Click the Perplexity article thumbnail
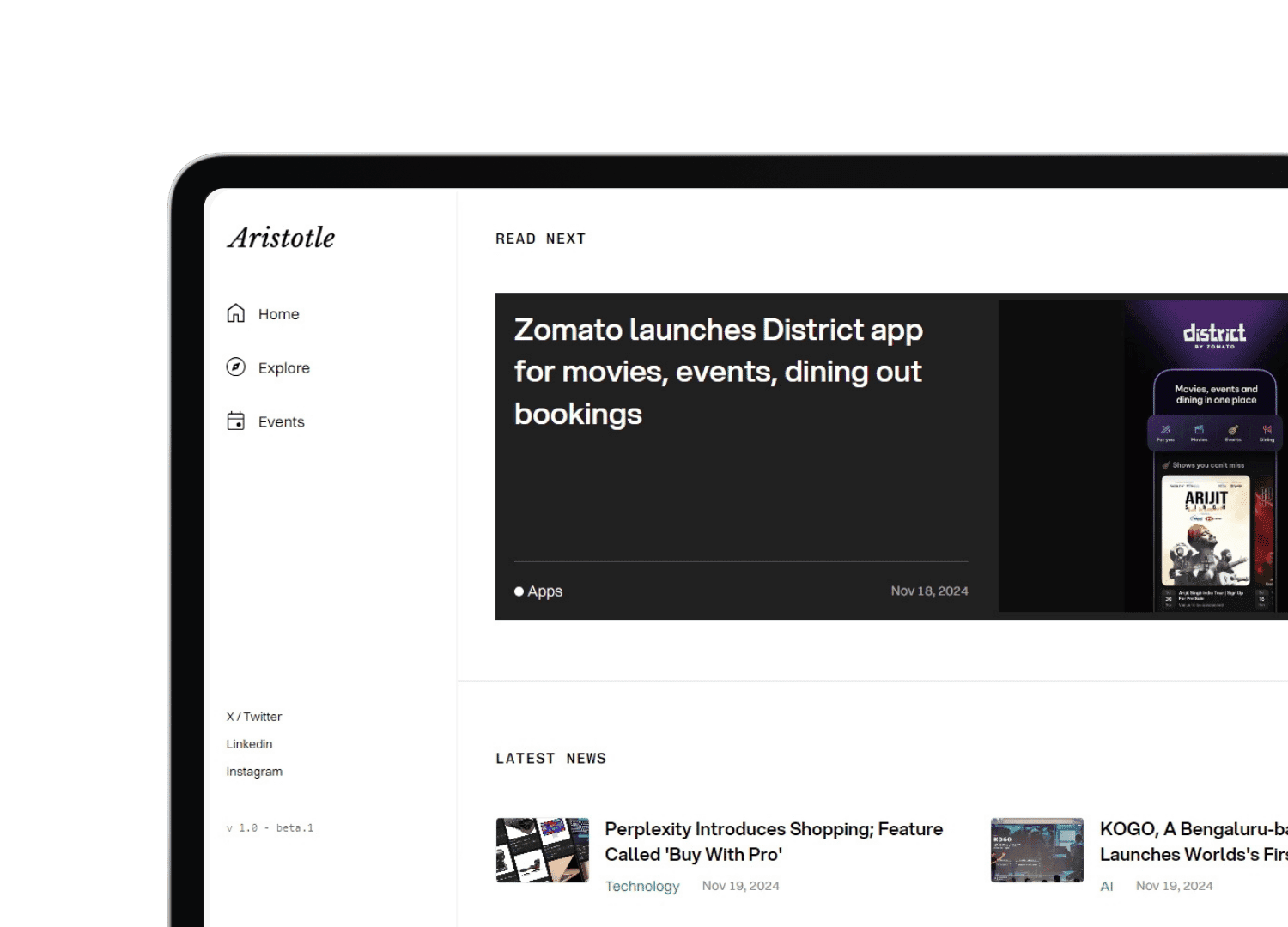This screenshot has width=1288, height=927. [x=543, y=850]
